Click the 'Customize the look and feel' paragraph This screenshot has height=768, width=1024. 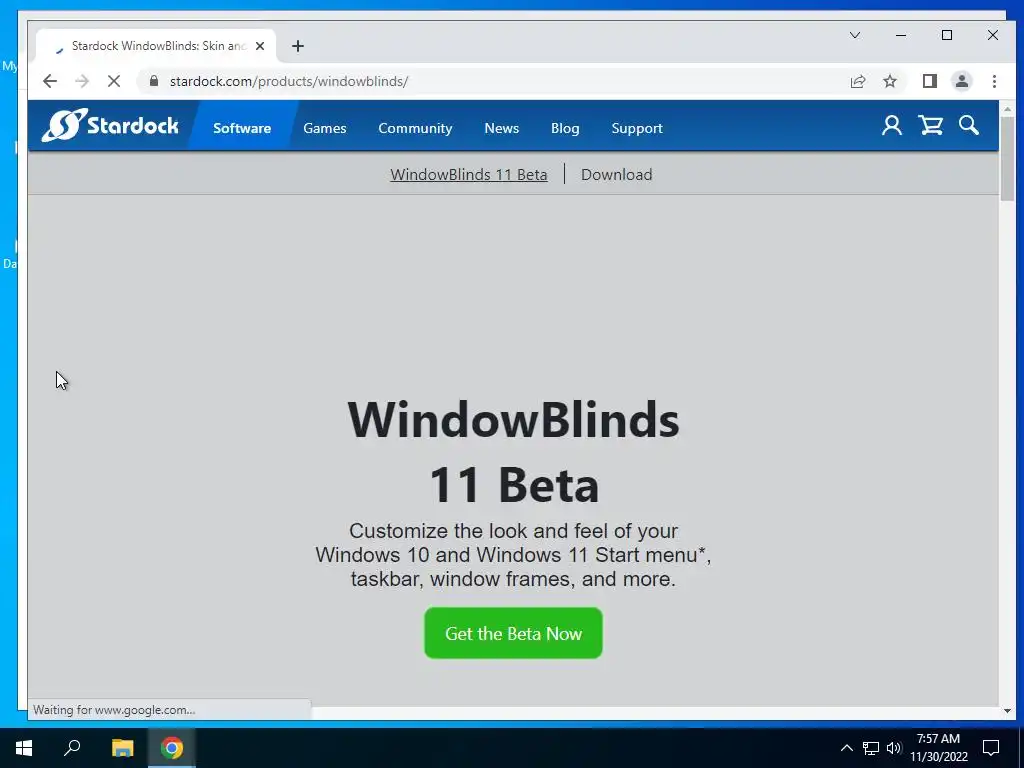[x=513, y=554]
